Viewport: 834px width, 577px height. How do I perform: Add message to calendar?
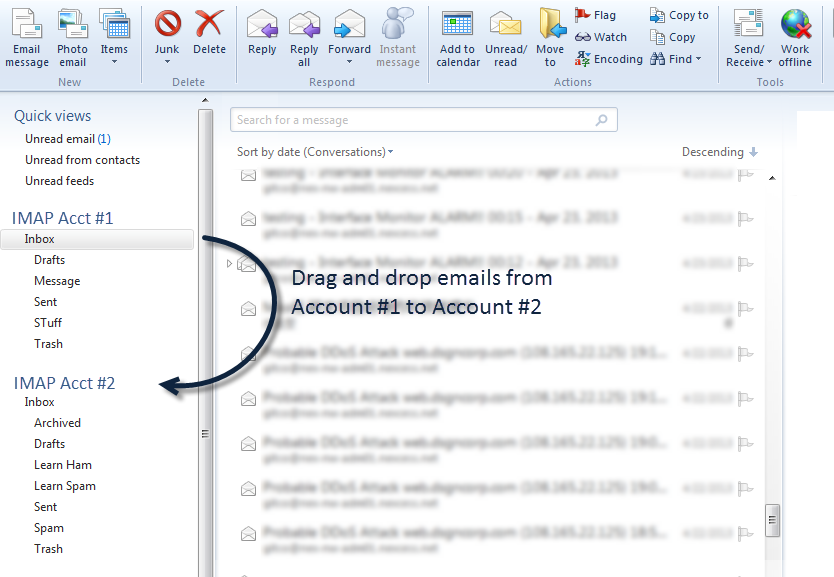click(x=457, y=38)
